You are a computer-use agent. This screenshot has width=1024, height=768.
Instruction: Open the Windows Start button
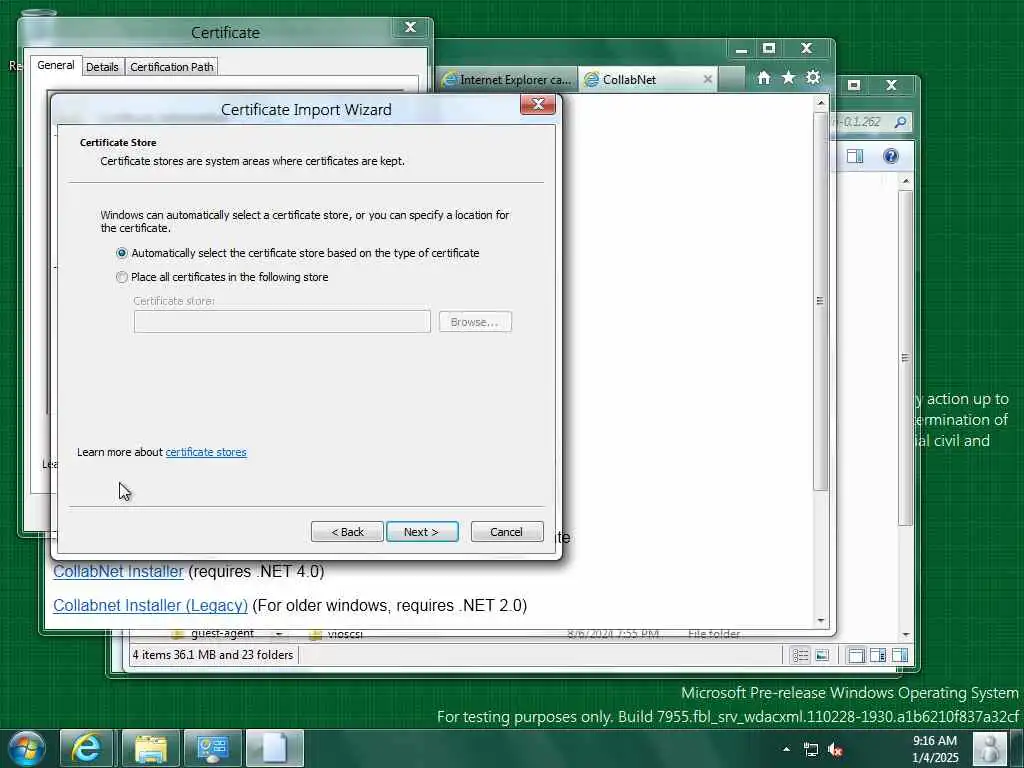pos(26,748)
